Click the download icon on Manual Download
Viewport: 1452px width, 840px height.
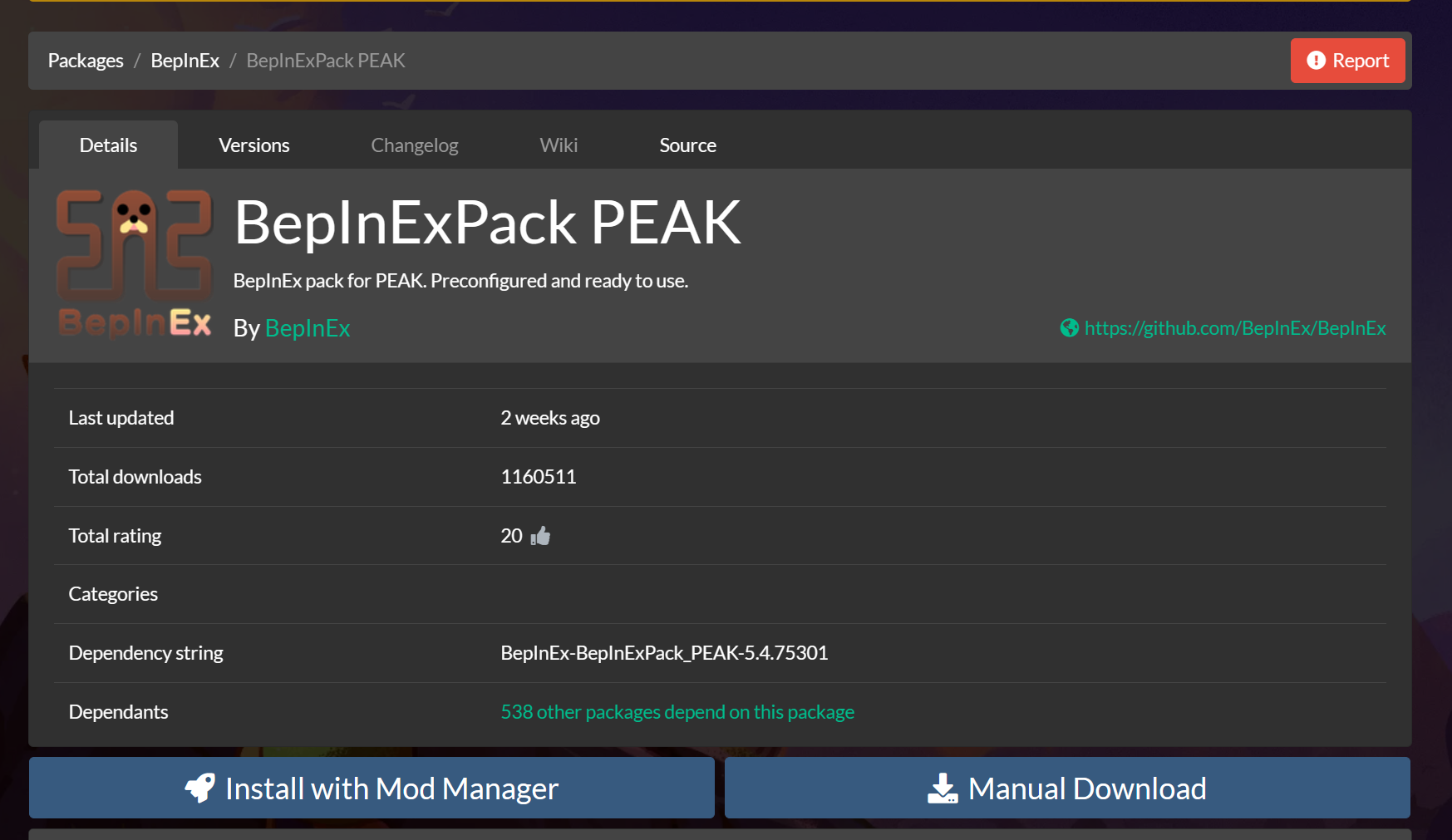943,788
